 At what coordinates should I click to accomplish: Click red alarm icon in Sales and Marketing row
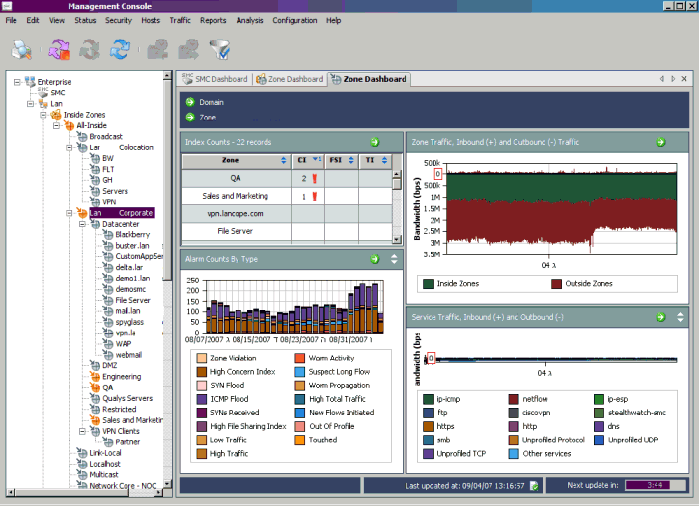click(315, 196)
